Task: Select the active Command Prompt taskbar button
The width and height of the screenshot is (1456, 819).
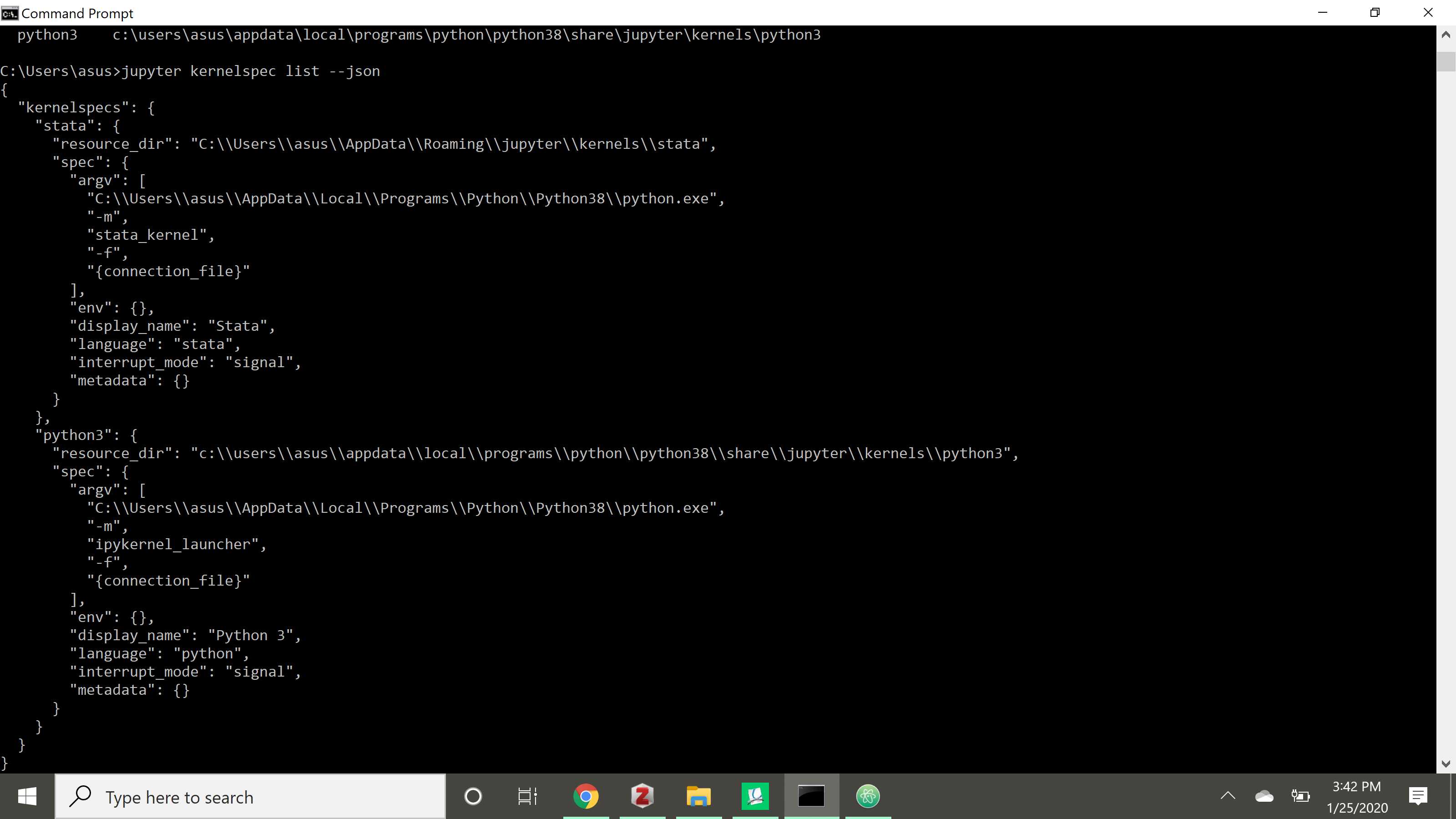Action: pyautogui.click(x=811, y=797)
